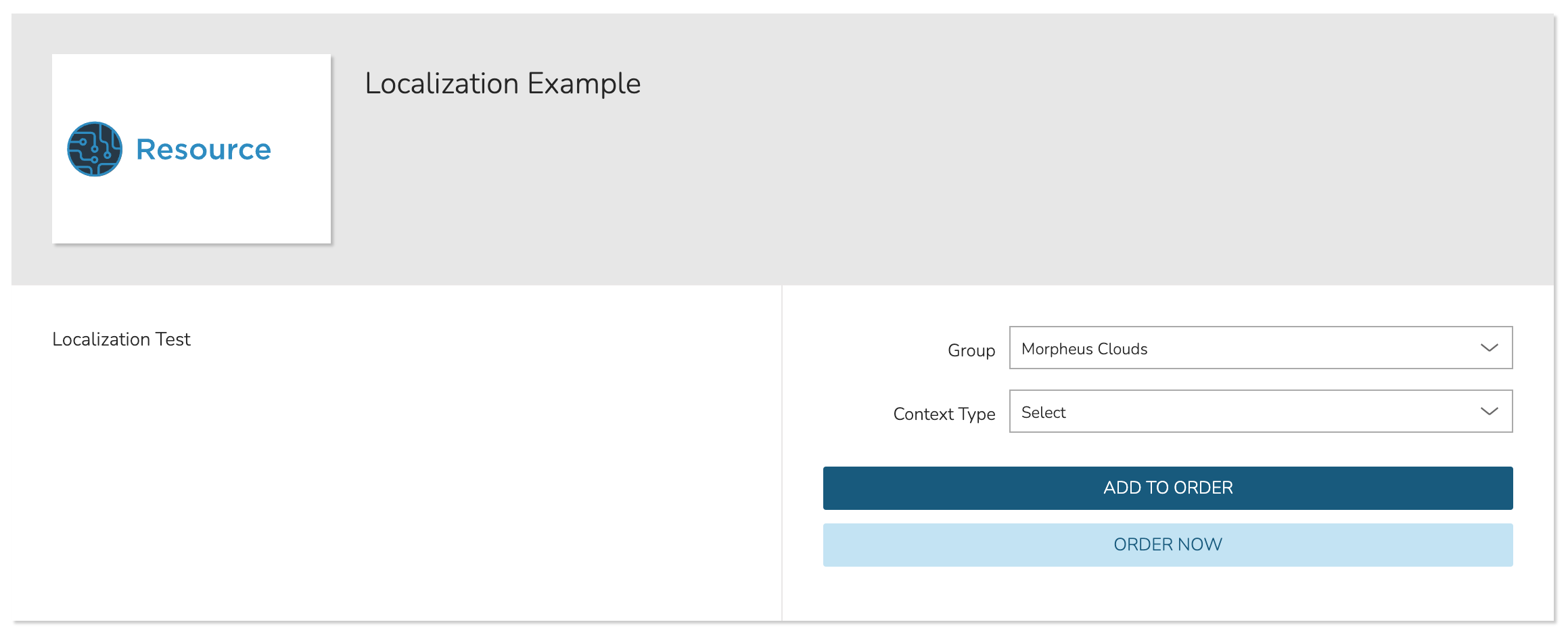This screenshot has height=637, width=1568.
Task: Click the chevron arrow in Context Type dropdown
Action: point(1489,412)
